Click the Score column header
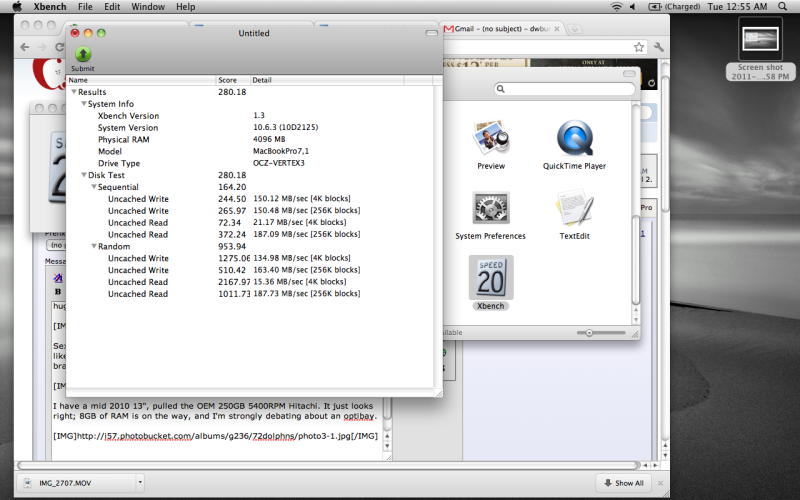 coord(233,80)
